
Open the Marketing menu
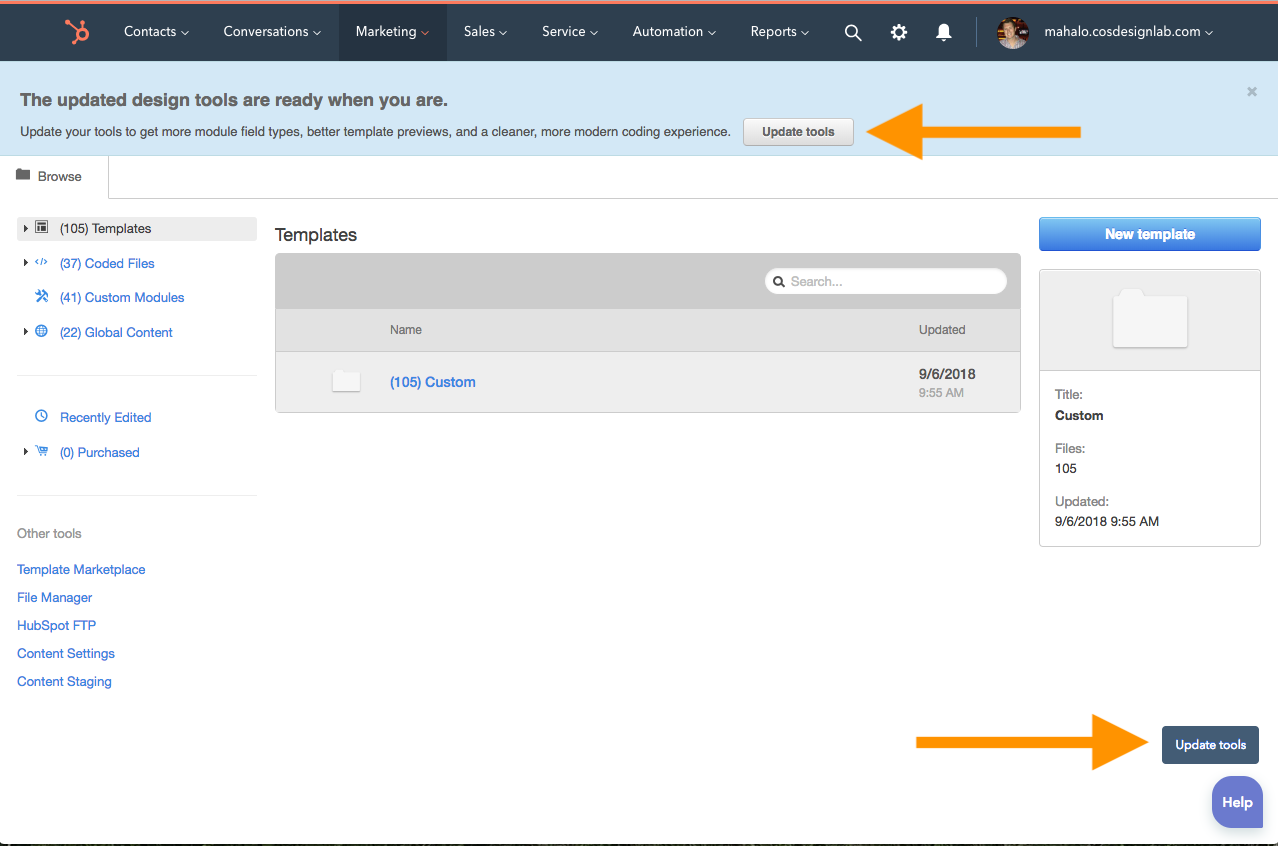pos(392,32)
